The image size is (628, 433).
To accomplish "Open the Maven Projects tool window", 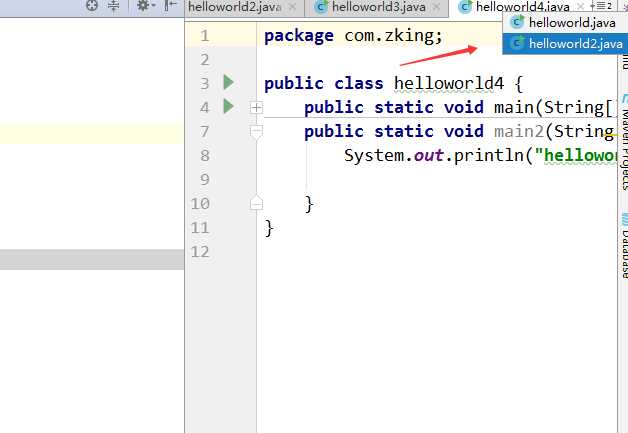I will click(624, 142).
